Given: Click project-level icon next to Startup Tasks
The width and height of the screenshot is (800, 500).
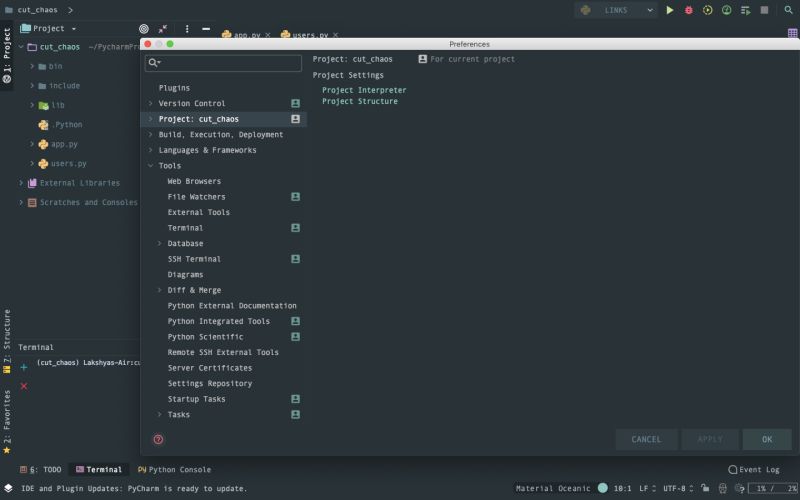Looking at the screenshot, I should click(295, 399).
